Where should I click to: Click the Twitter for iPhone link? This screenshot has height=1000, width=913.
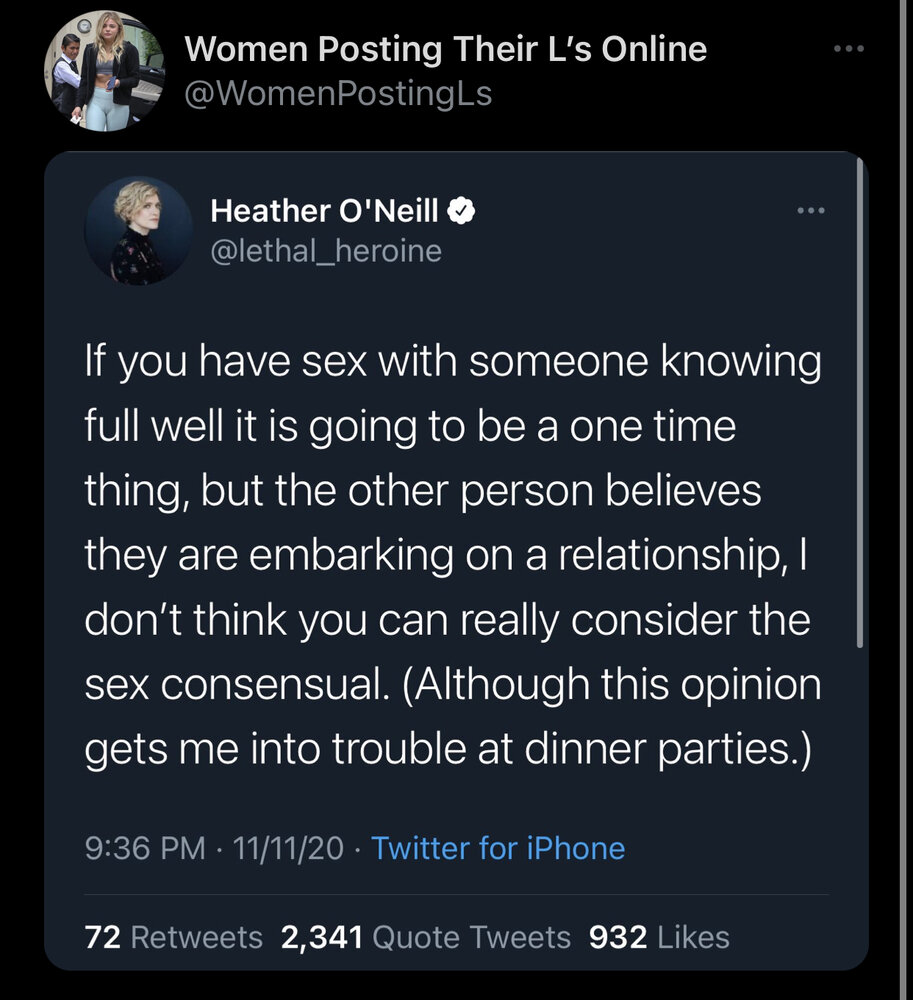point(498,849)
